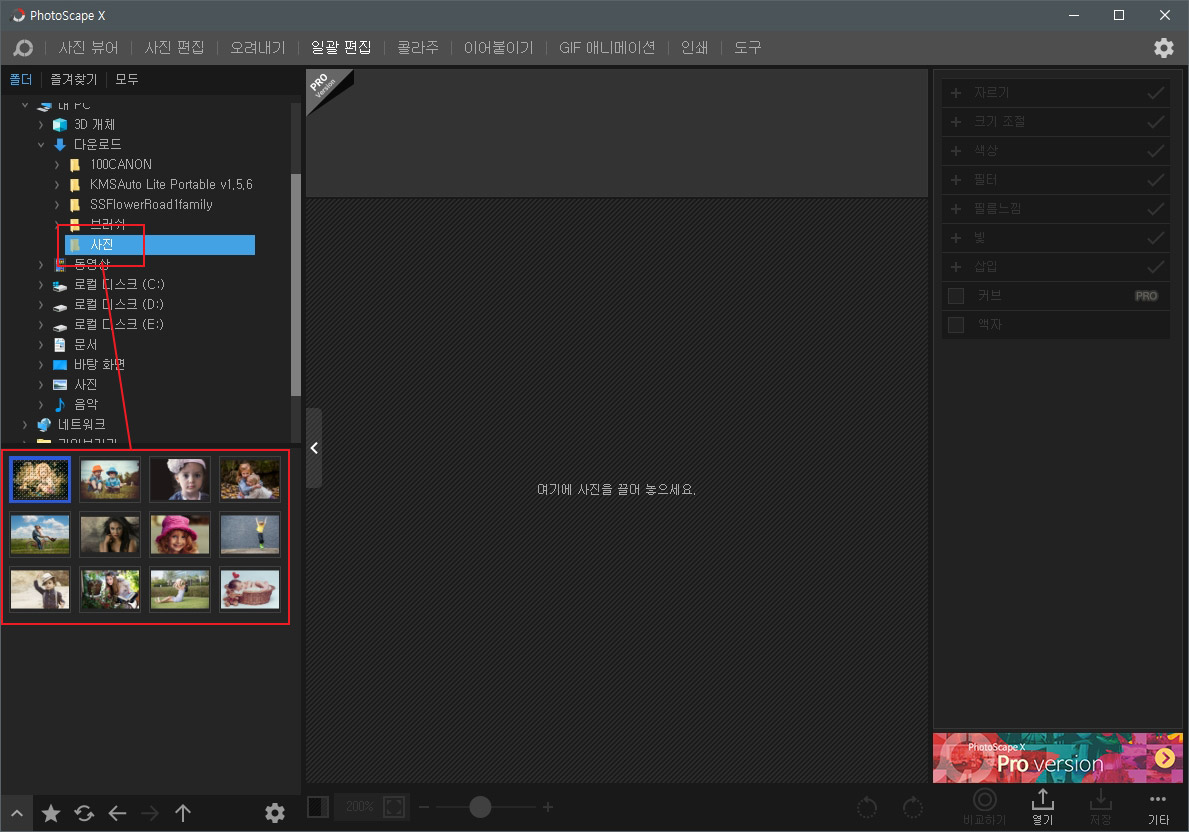This screenshot has height=832, width=1189.
Task: Add 자르기 crop action with plus
Action: tap(955, 93)
